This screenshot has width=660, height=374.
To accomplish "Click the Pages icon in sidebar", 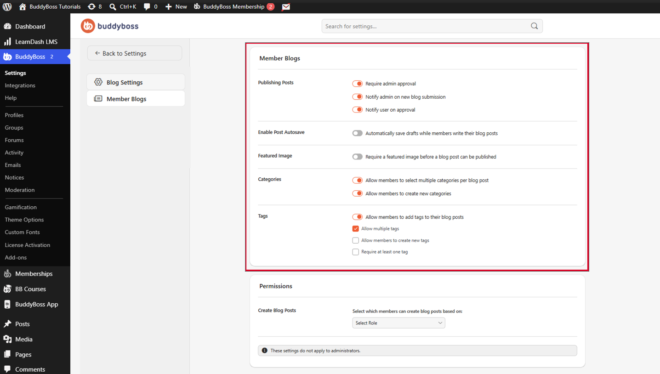I will (x=8, y=354).
